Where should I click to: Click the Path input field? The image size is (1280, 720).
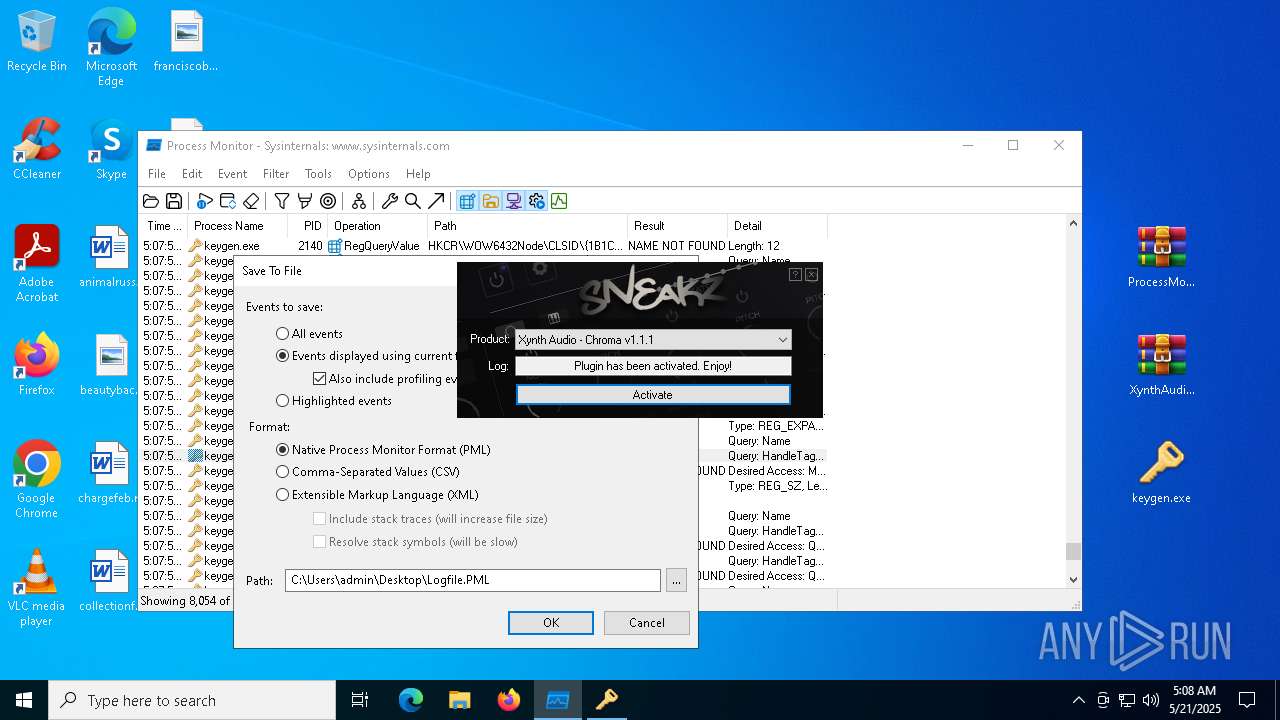pyautogui.click(x=473, y=580)
